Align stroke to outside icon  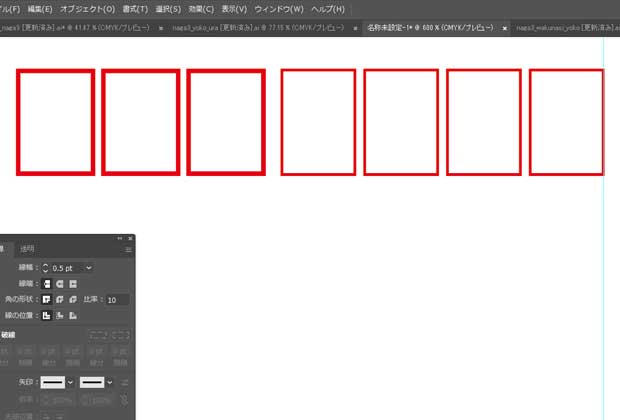pyautogui.click(x=72, y=316)
